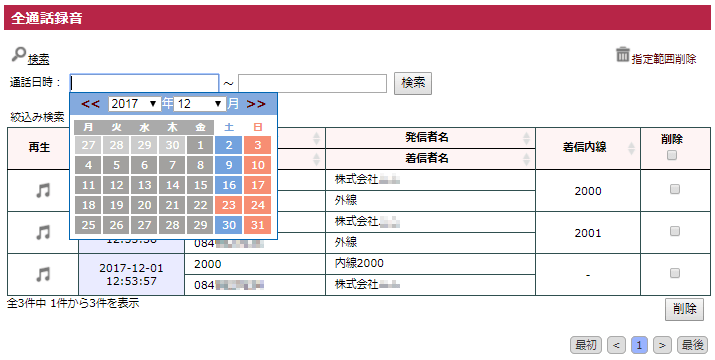Pick Sunday December 3 in calendar
The width and height of the screenshot is (715, 360).
(258, 145)
